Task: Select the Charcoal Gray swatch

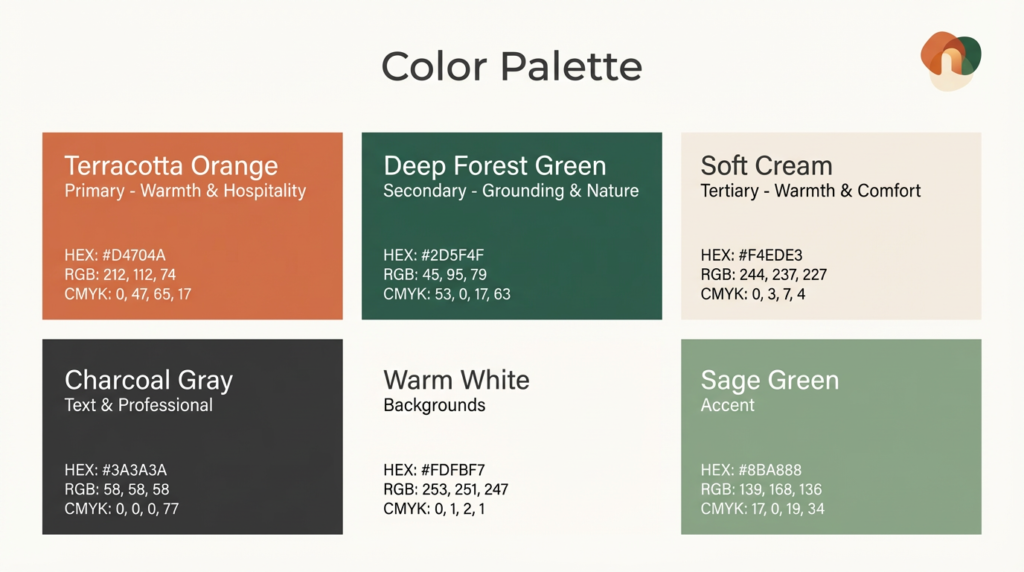Action: click(192, 436)
